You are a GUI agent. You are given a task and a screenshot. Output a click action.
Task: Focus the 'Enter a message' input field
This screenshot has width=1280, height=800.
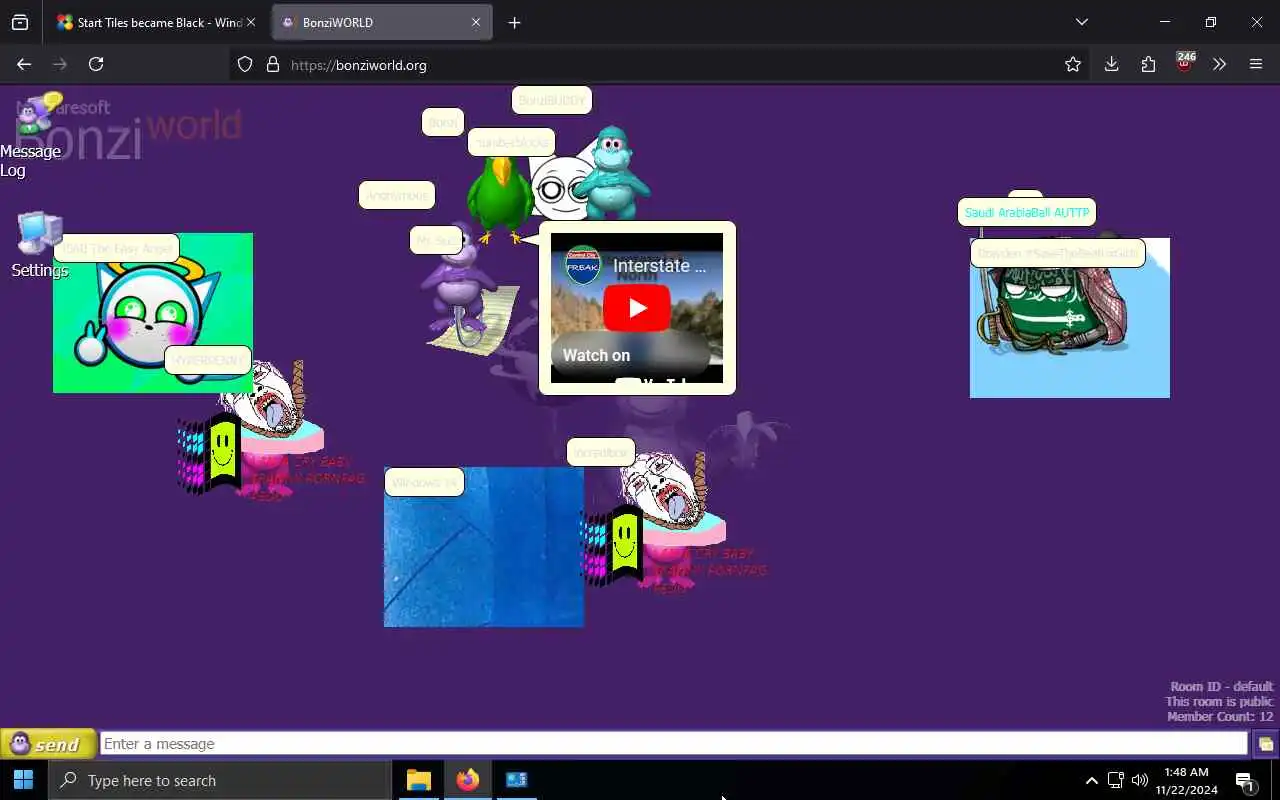[674, 744]
